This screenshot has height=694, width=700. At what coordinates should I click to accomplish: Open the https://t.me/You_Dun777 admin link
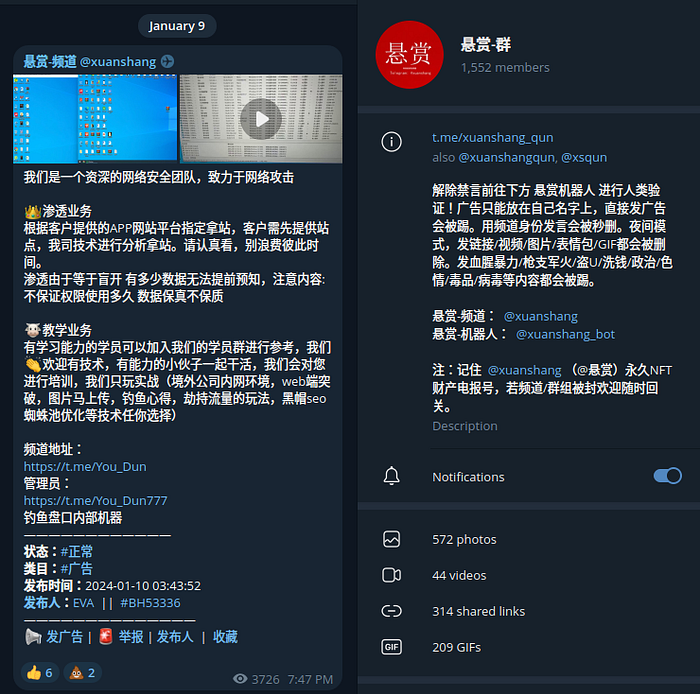[95, 500]
